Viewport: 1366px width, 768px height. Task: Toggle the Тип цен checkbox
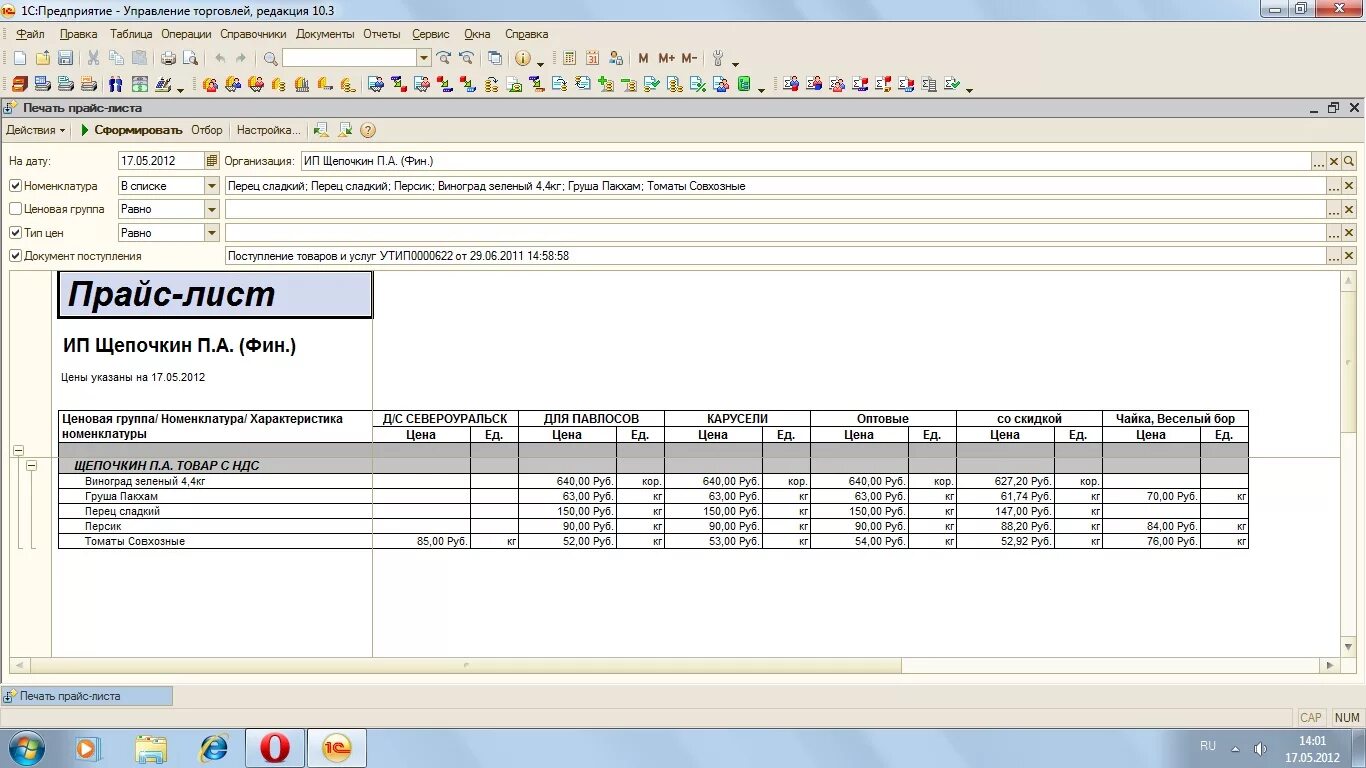tap(15, 233)
